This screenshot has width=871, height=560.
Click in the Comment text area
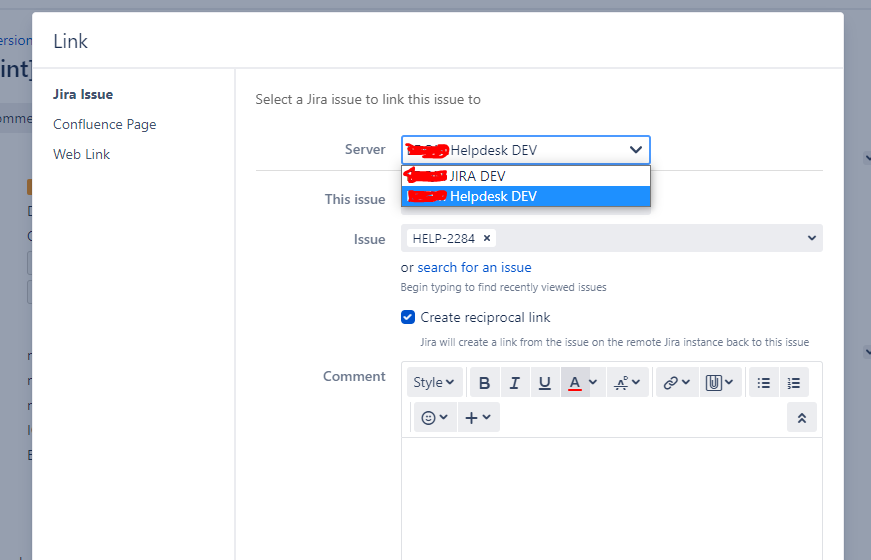[x=612, y=498]
